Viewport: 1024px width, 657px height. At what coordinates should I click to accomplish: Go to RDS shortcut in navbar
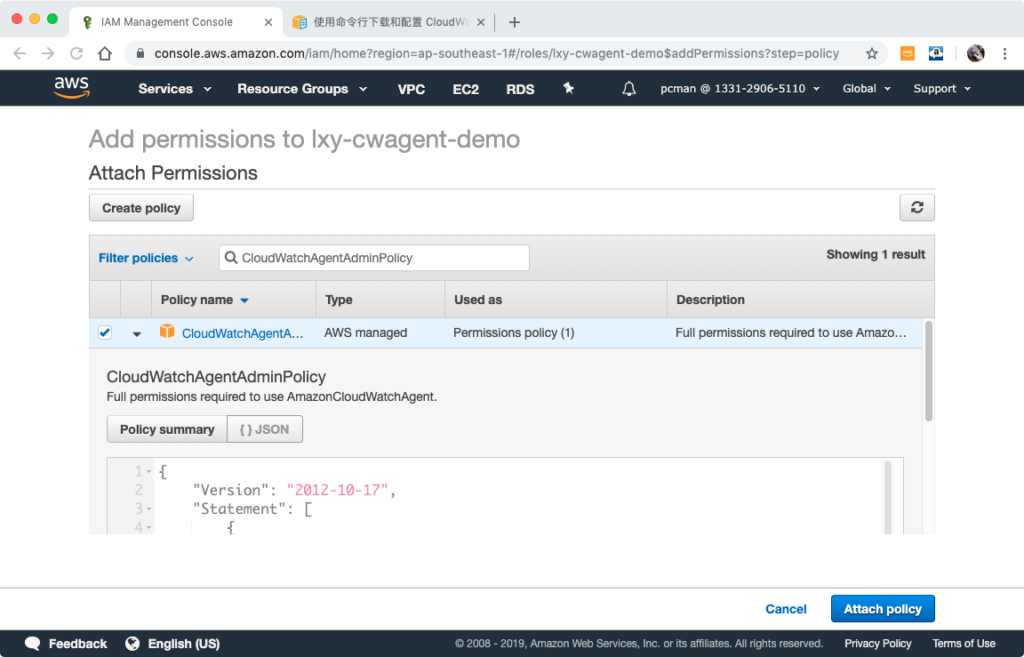tap(520, 89)
